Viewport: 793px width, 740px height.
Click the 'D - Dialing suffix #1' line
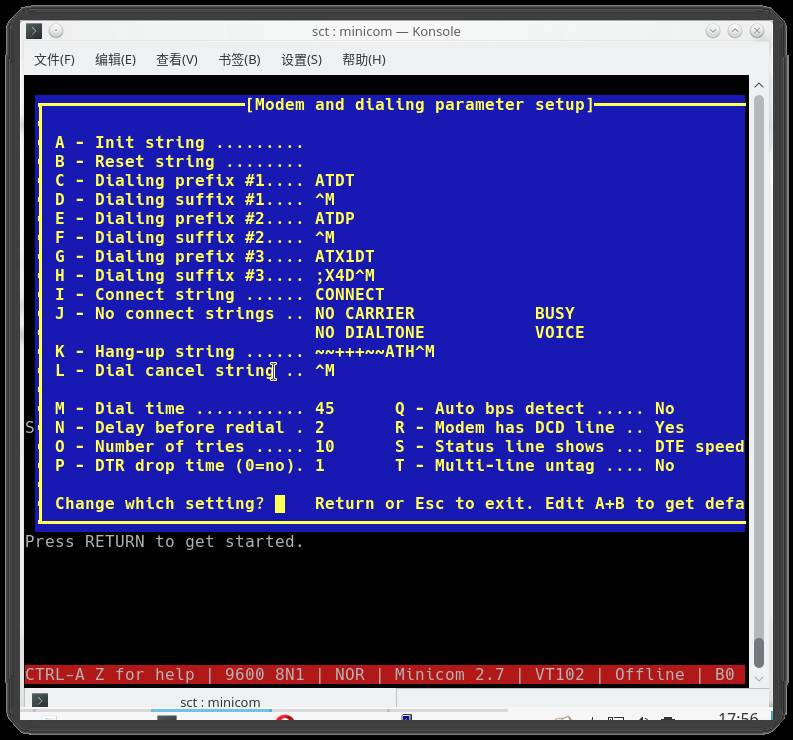pyautogui.click(x=195, y=200)
